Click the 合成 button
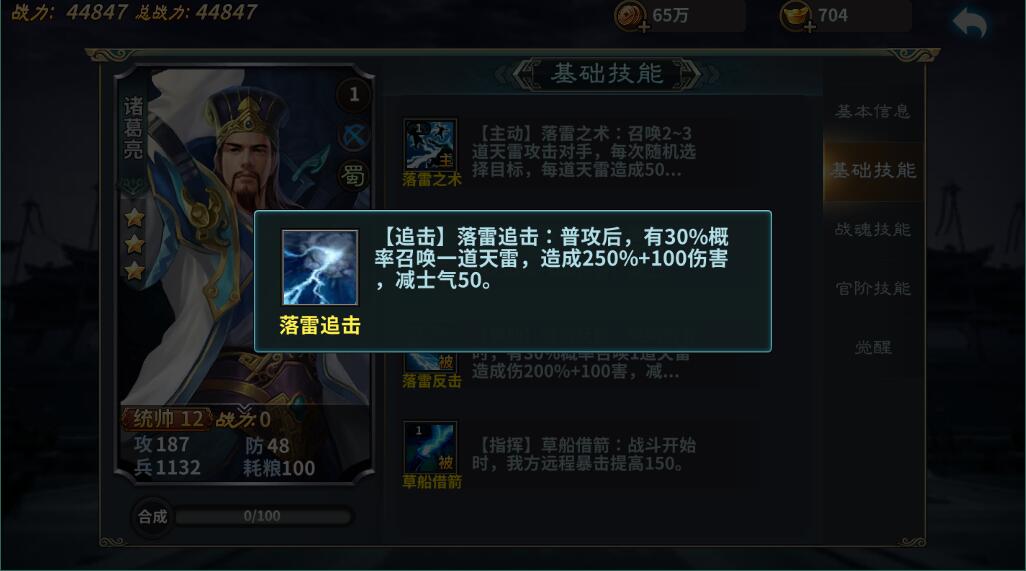 click(x=152, y=517)
